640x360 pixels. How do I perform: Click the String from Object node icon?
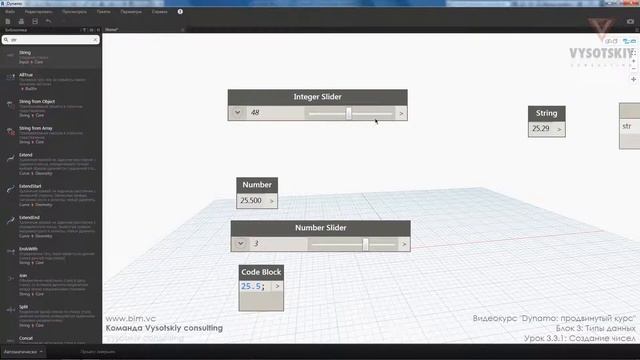pos(10,104)
